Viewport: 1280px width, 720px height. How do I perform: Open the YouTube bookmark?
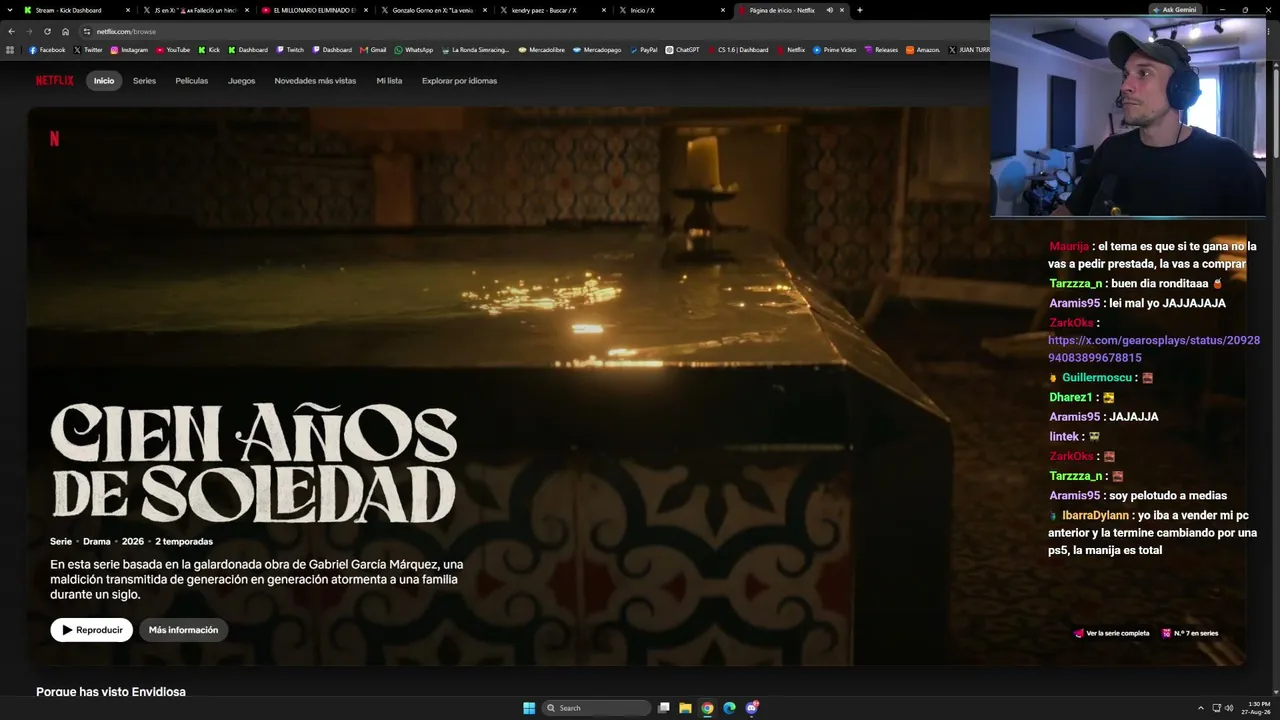(173, 50)
